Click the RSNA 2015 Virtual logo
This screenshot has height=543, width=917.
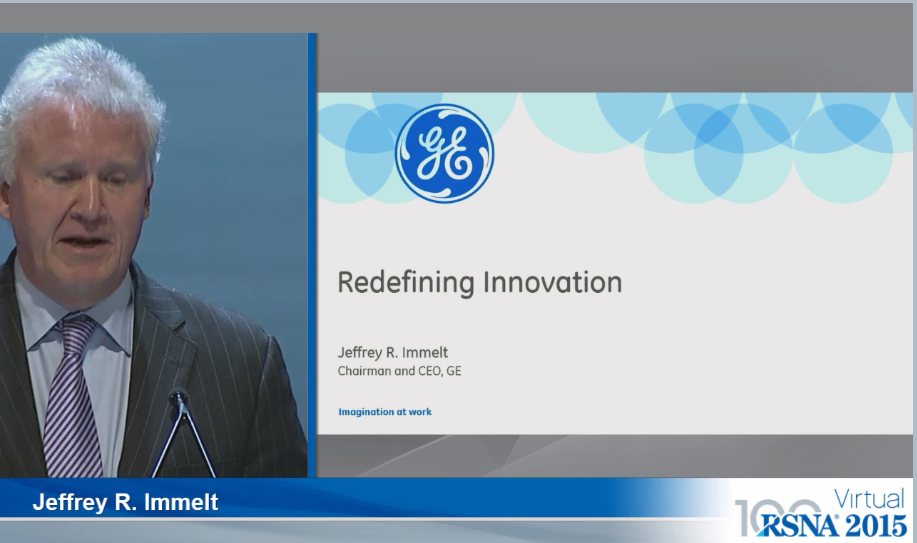coord(822,513)
